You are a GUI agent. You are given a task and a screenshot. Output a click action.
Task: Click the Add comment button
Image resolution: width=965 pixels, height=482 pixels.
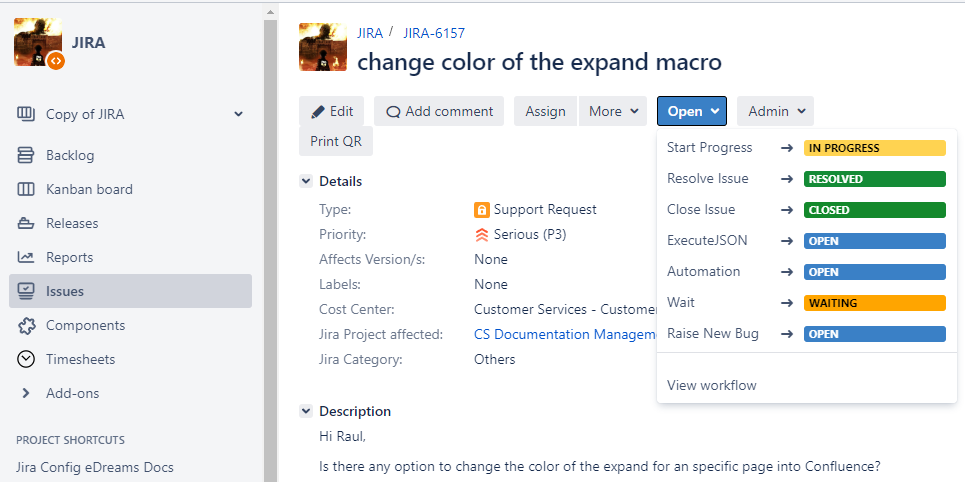coord(439,111)
